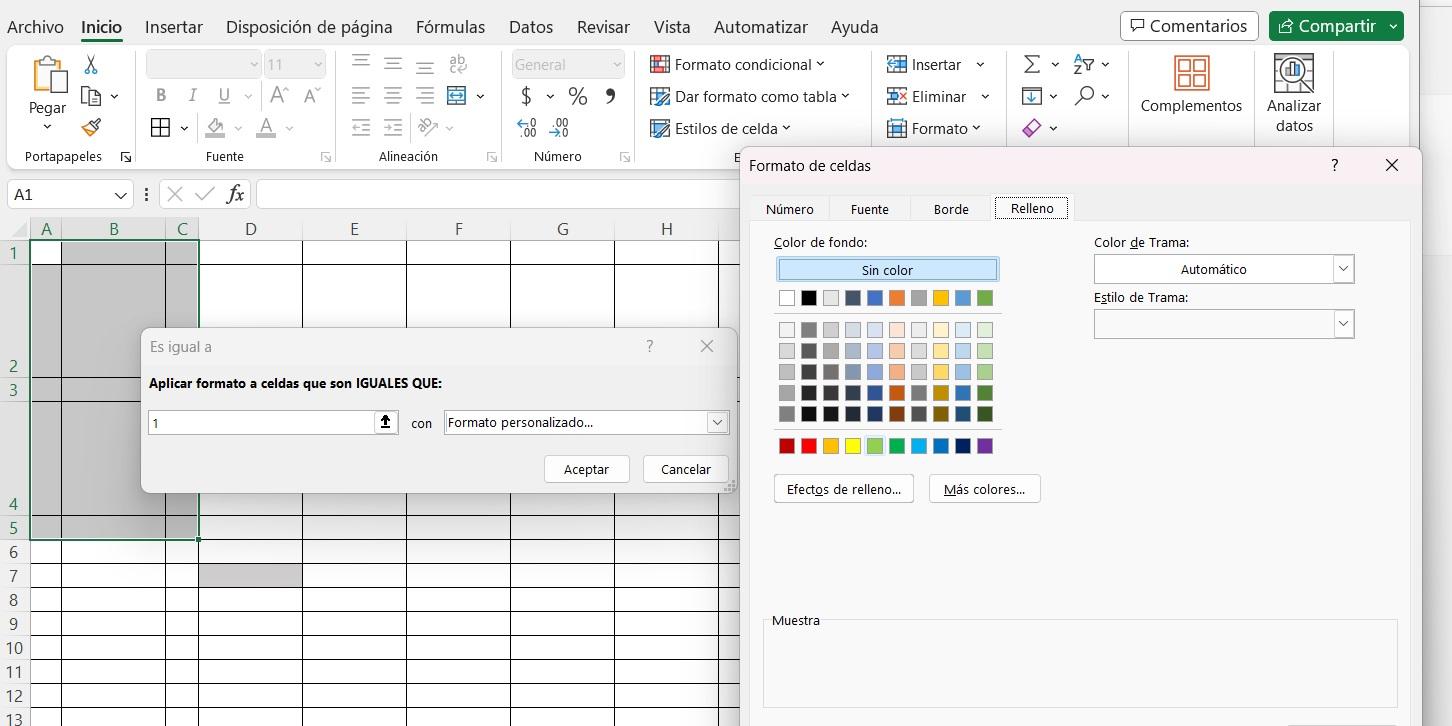Toggle Subrayado underline formatting
Screen dimensions: 1452x726
point(224,96)
